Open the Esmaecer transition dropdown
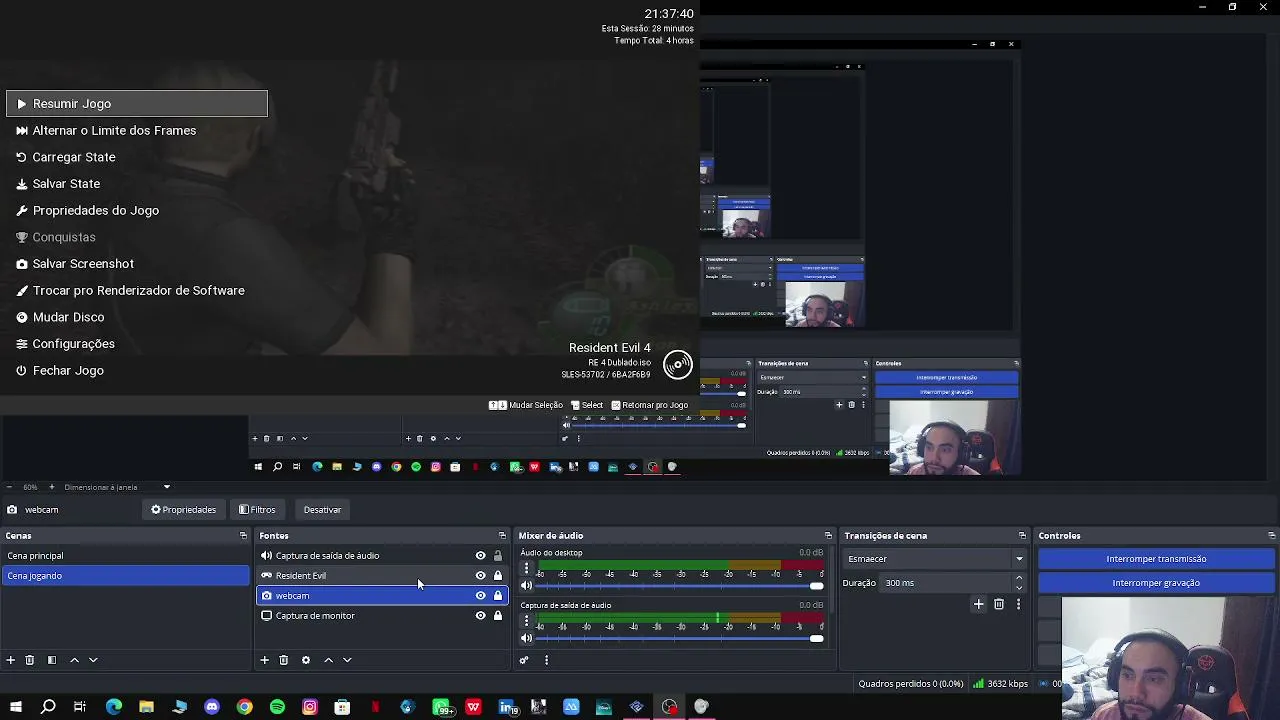 (x=934, y=559)
